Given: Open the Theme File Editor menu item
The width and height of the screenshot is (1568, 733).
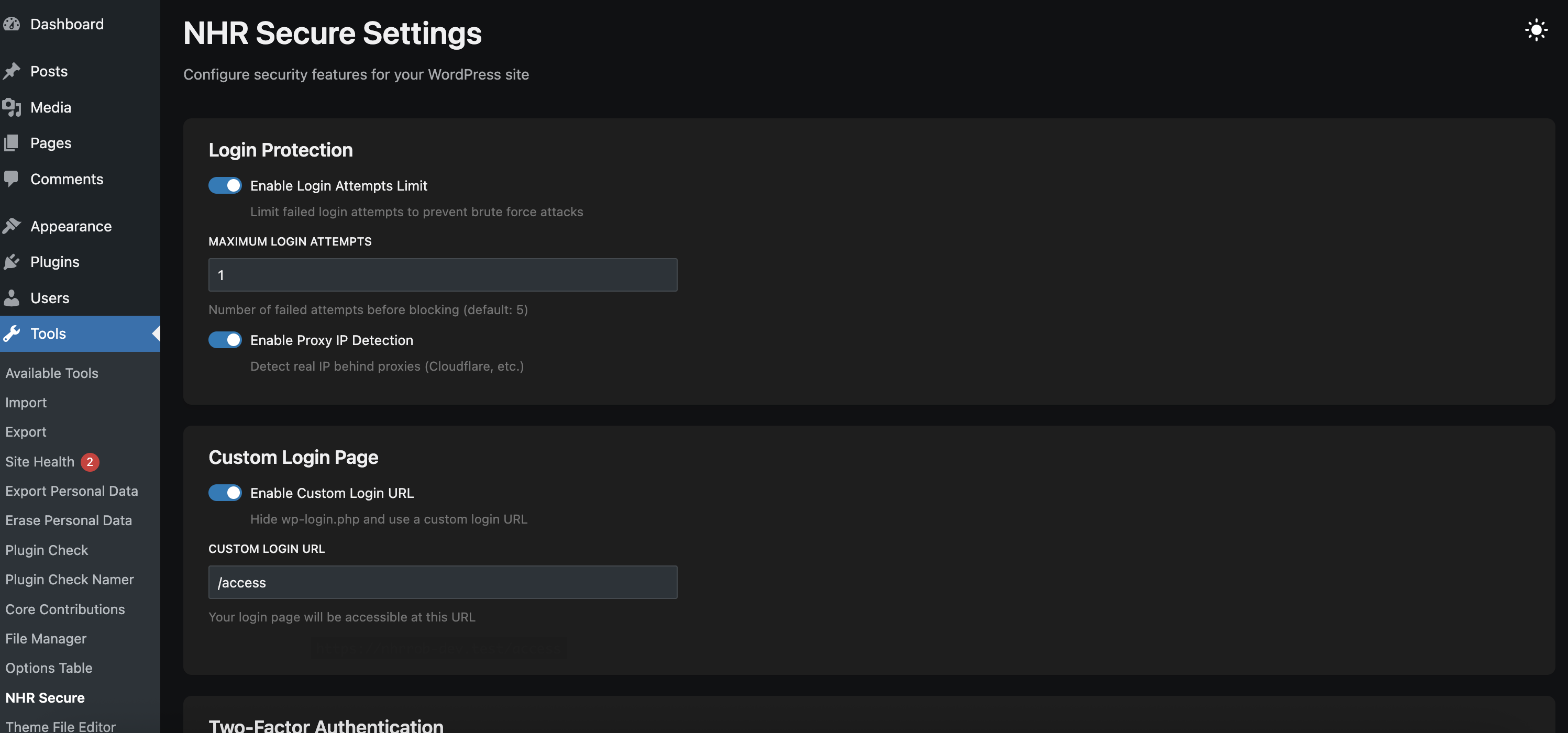Looking at the screenshot, I should 60,726.
